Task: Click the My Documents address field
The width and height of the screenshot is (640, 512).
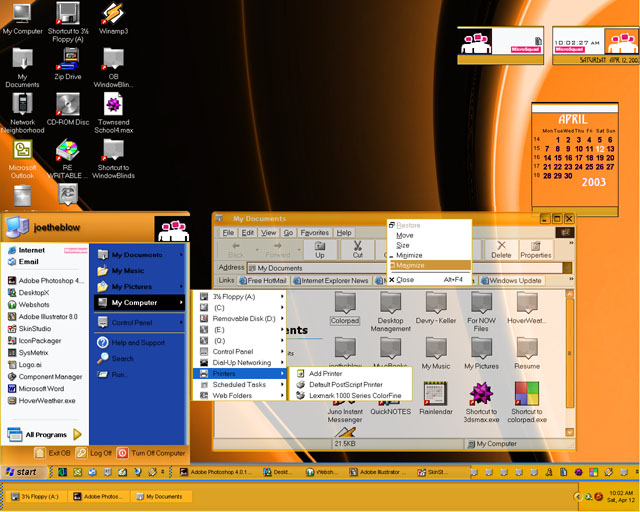Action: 405,268
